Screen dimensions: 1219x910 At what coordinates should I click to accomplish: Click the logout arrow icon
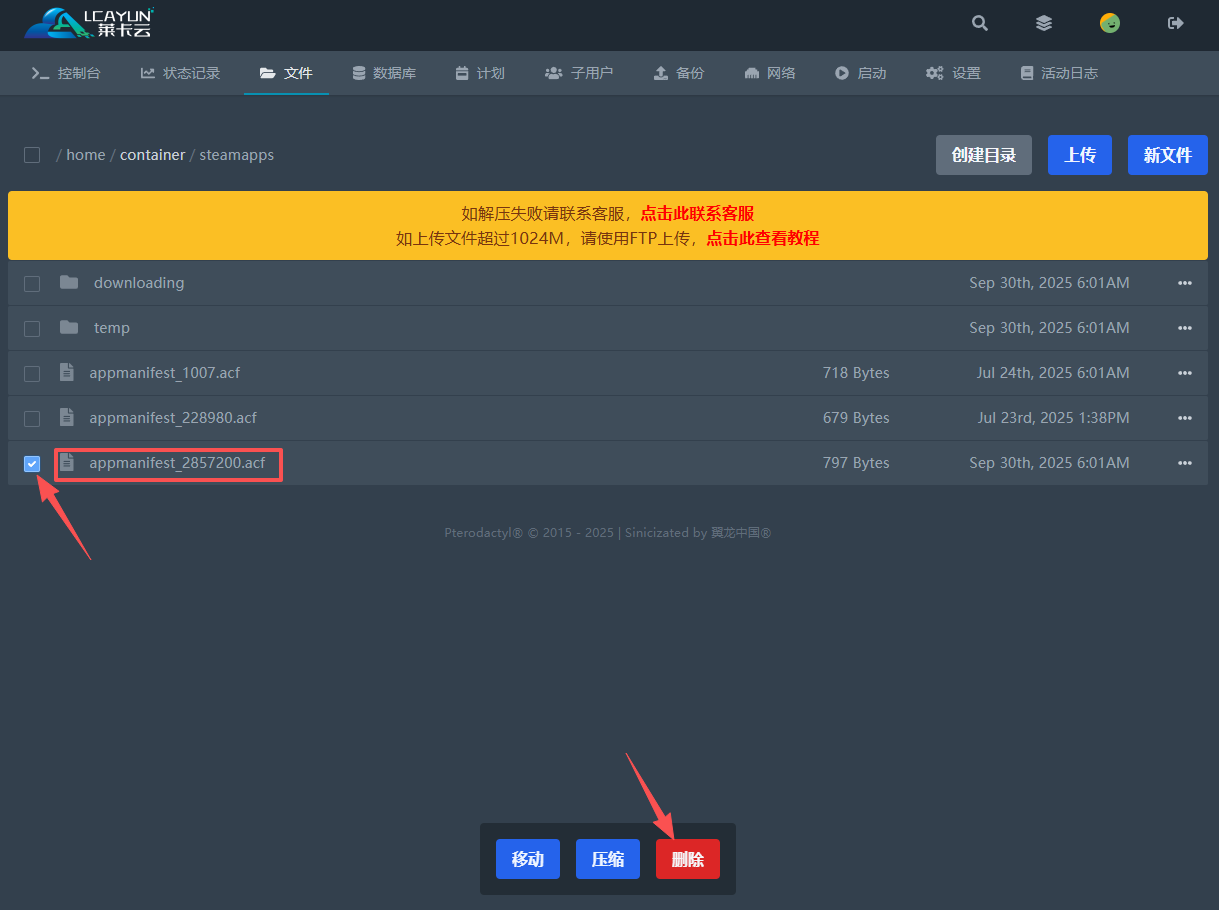[1176, 23]
